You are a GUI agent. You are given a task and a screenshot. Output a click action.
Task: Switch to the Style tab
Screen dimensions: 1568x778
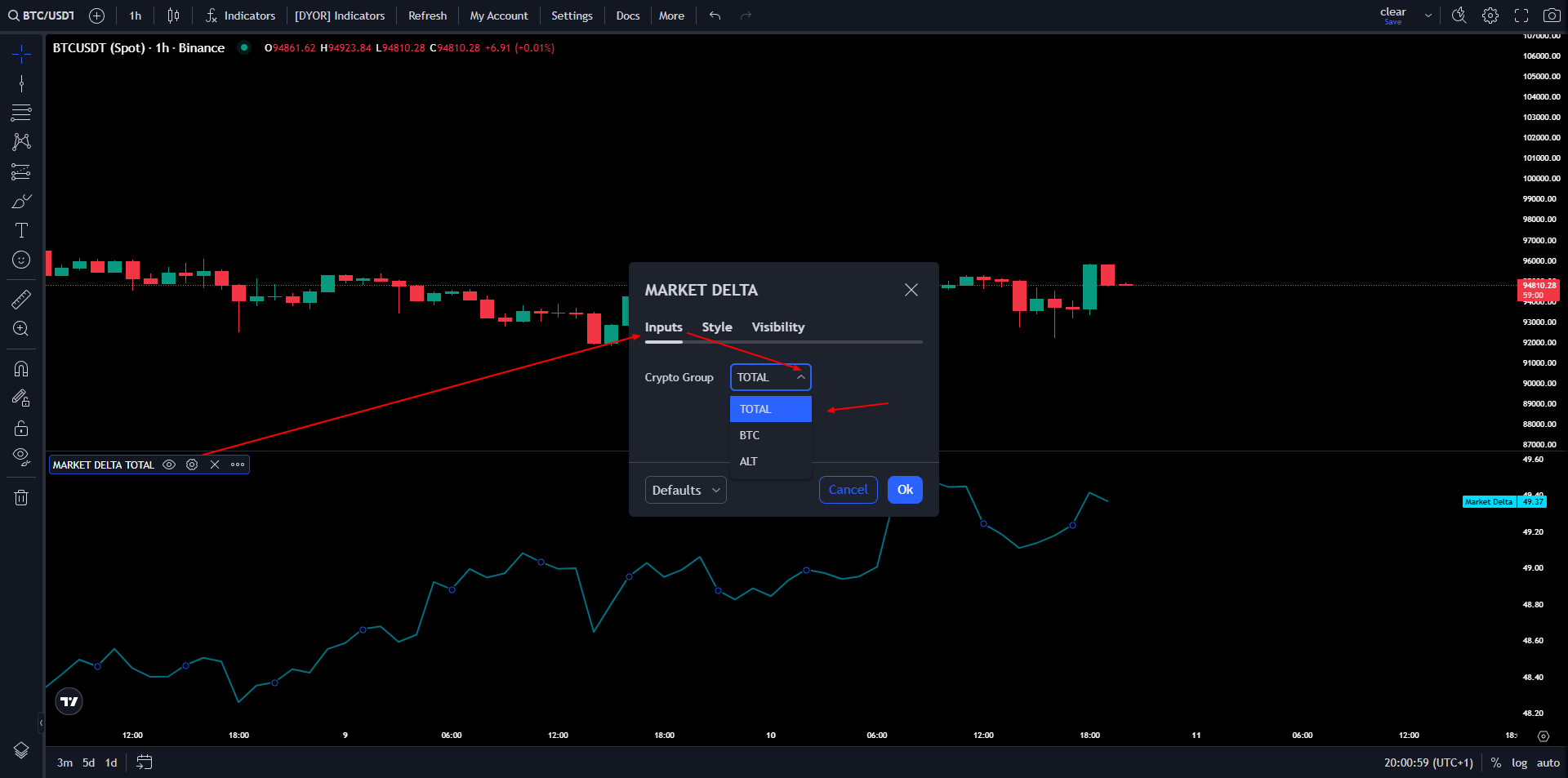(717, 327)
